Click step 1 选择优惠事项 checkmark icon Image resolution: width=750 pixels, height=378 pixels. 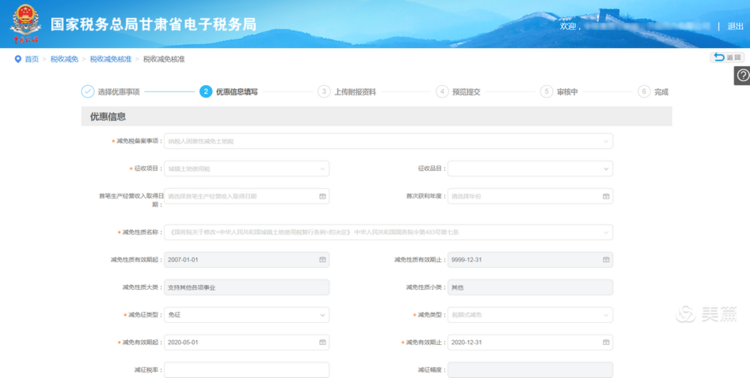click(x=88, y=91)
